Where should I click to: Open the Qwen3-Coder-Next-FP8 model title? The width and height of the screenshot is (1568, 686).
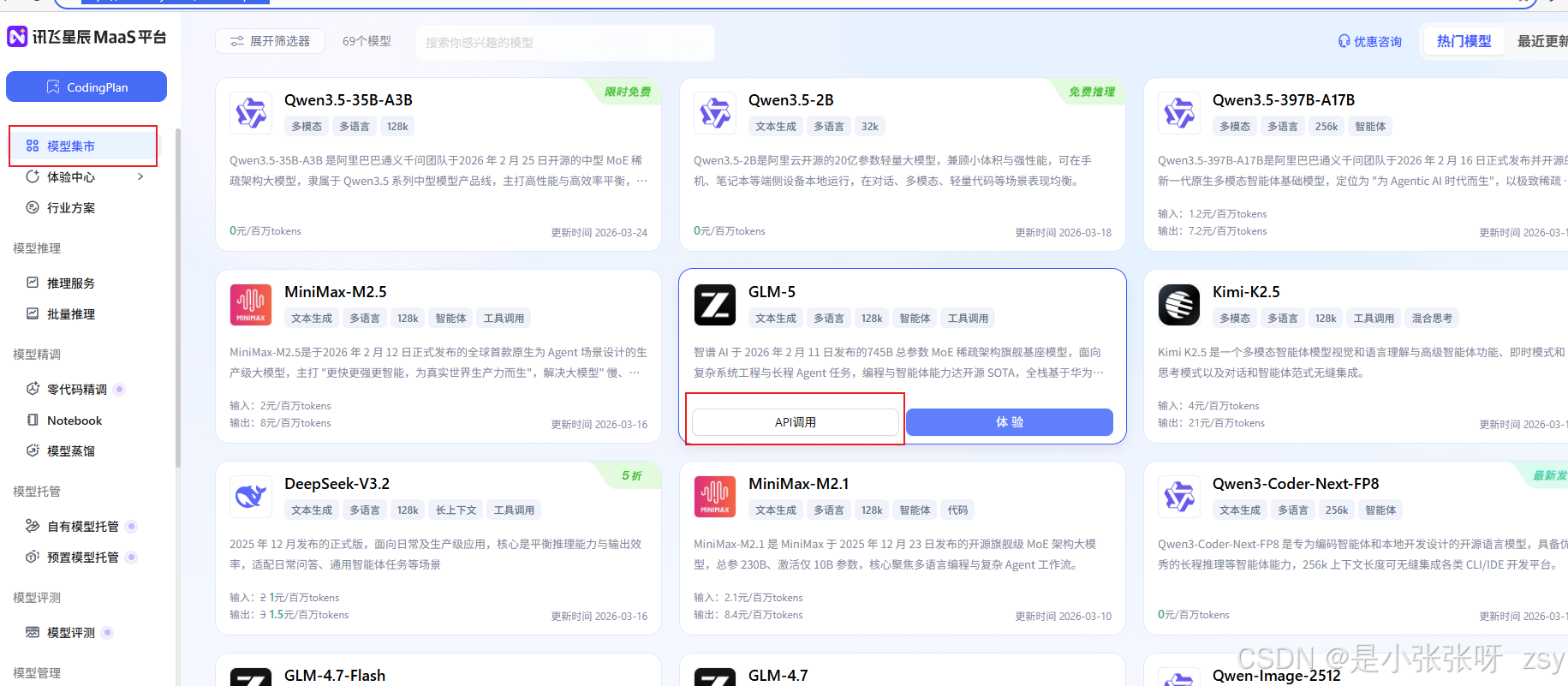[x=1296, y=484]
